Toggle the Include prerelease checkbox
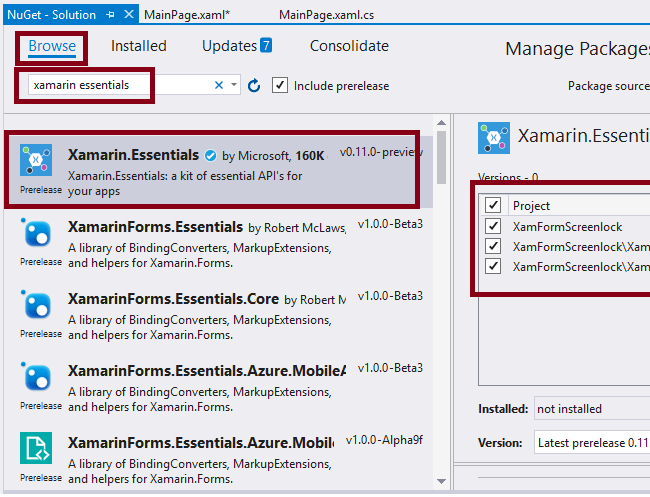 tap(281, 86)
